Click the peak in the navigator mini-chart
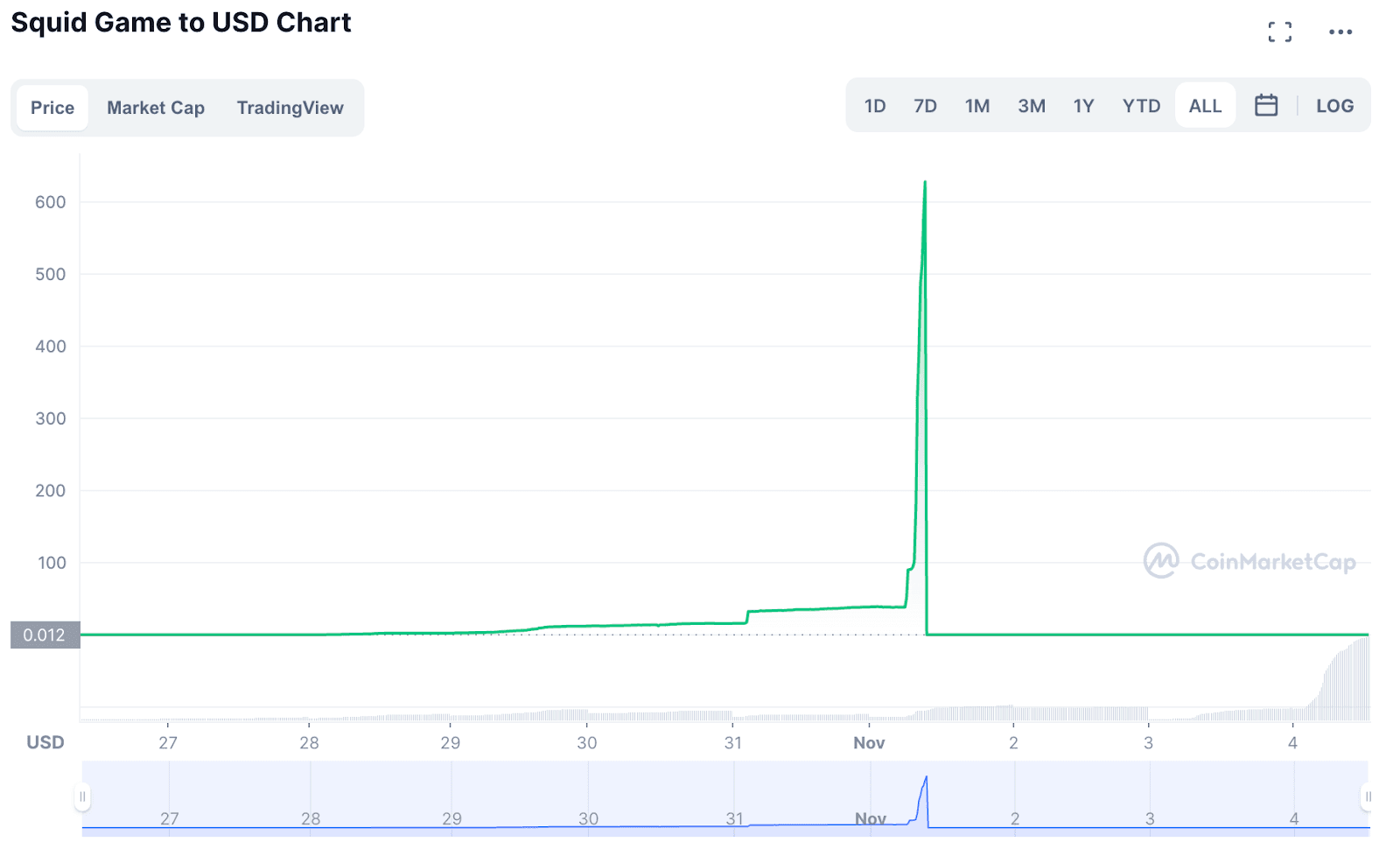The width and height of the screenshot is (1400, 849). click(x=926, y=777)
